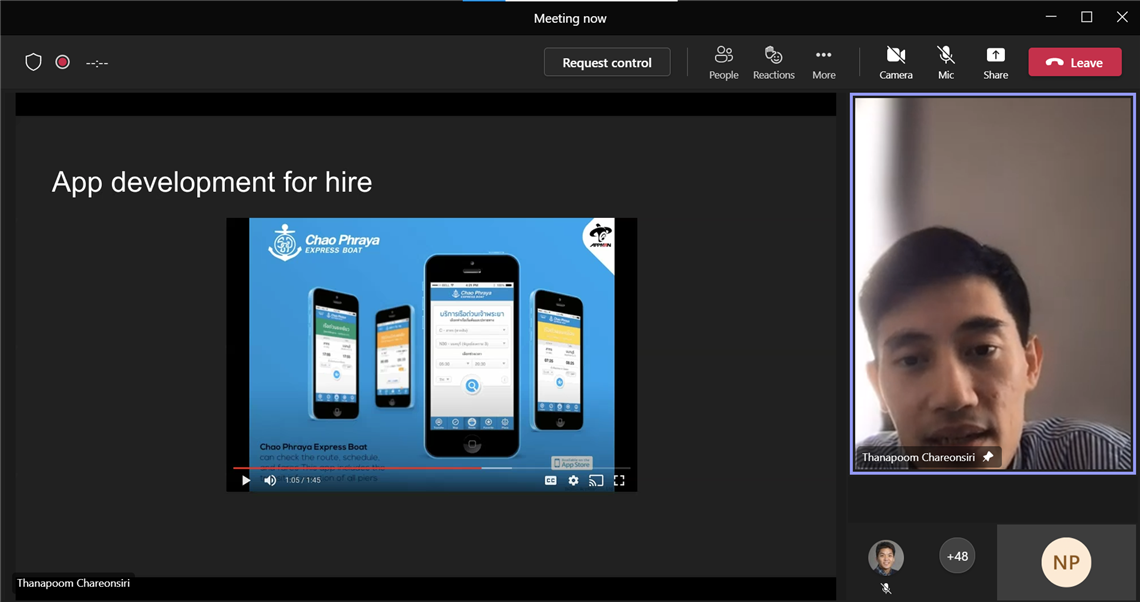
Task: Cast the video to device
Action: [x=596, y=480]
